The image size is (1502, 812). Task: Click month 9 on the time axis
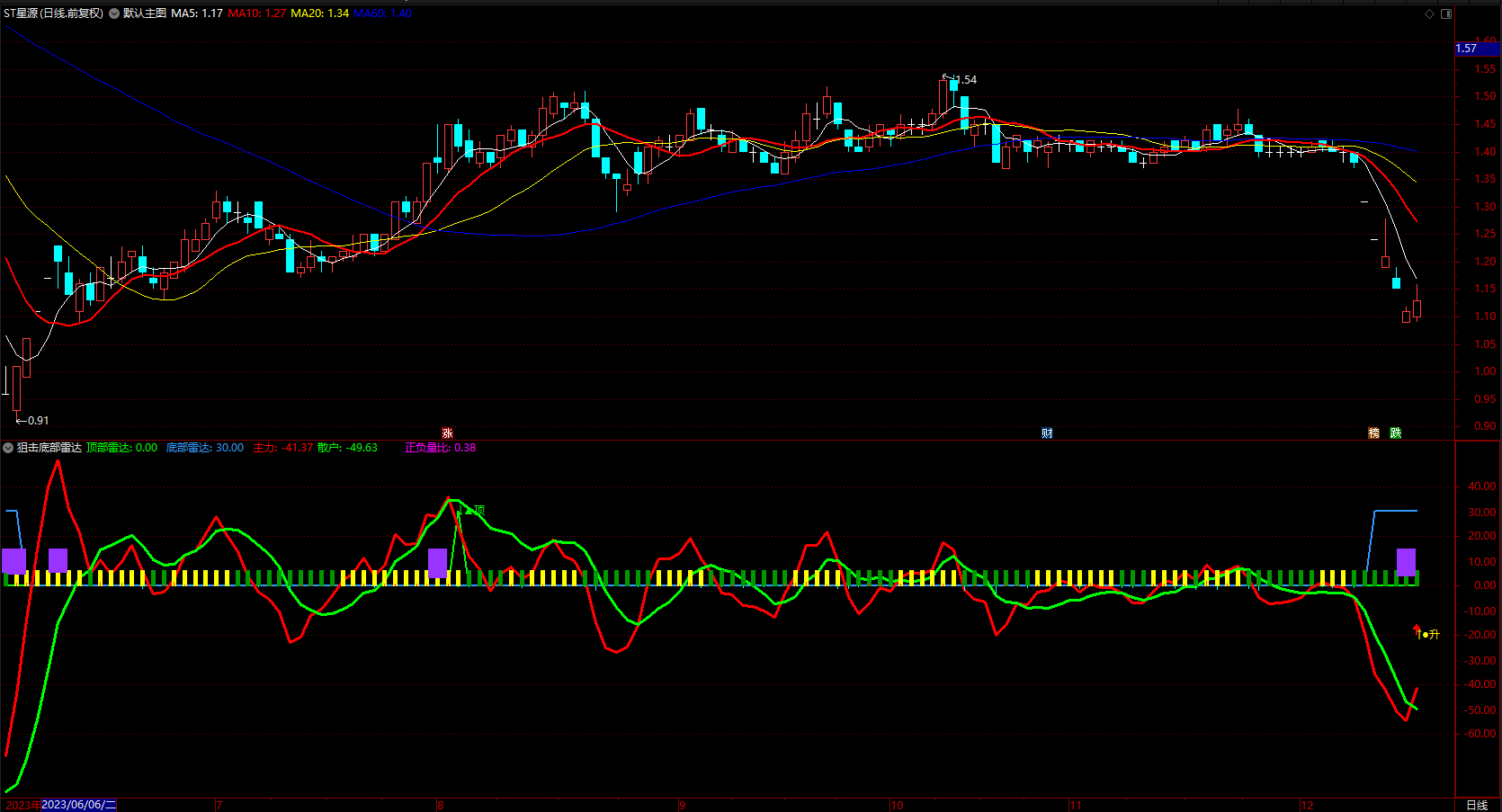tap(683, 806)
